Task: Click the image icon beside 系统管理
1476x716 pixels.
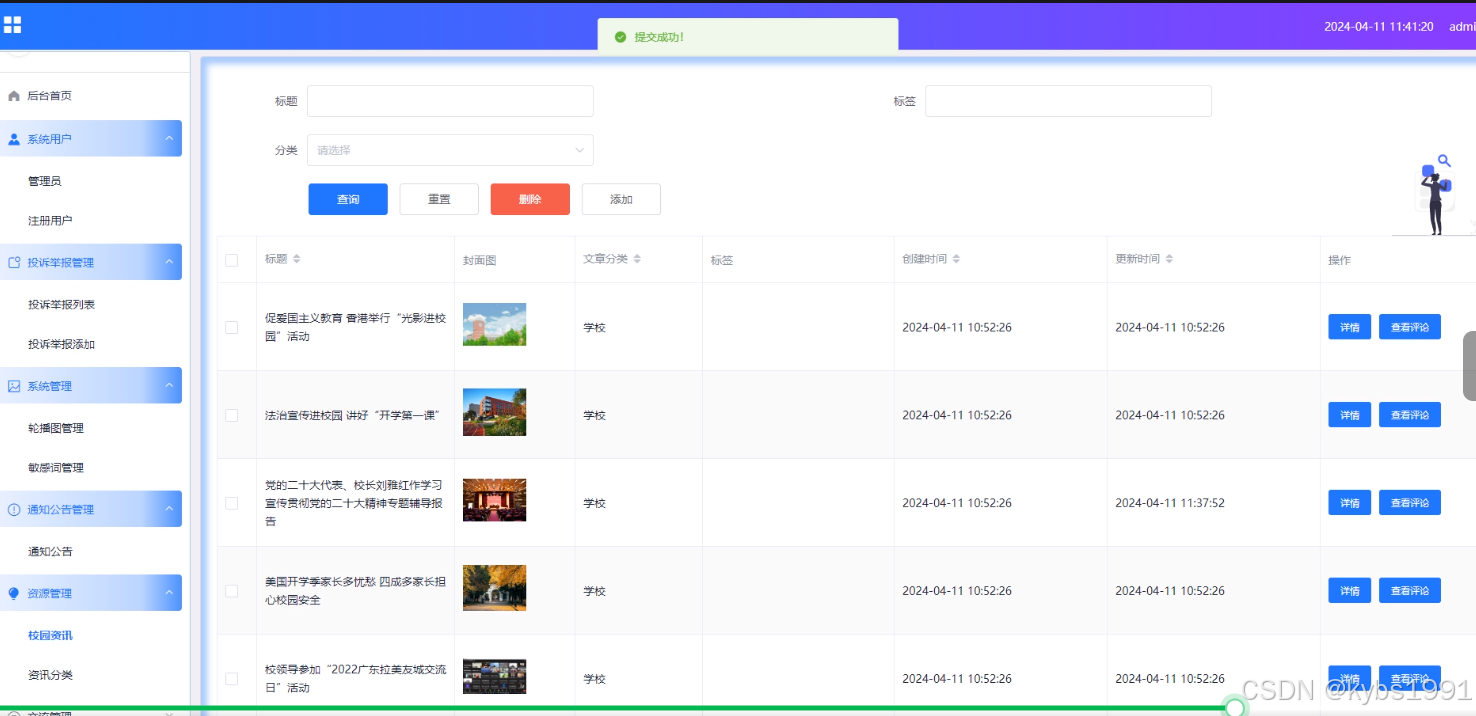Action: (x=14, y=386)
